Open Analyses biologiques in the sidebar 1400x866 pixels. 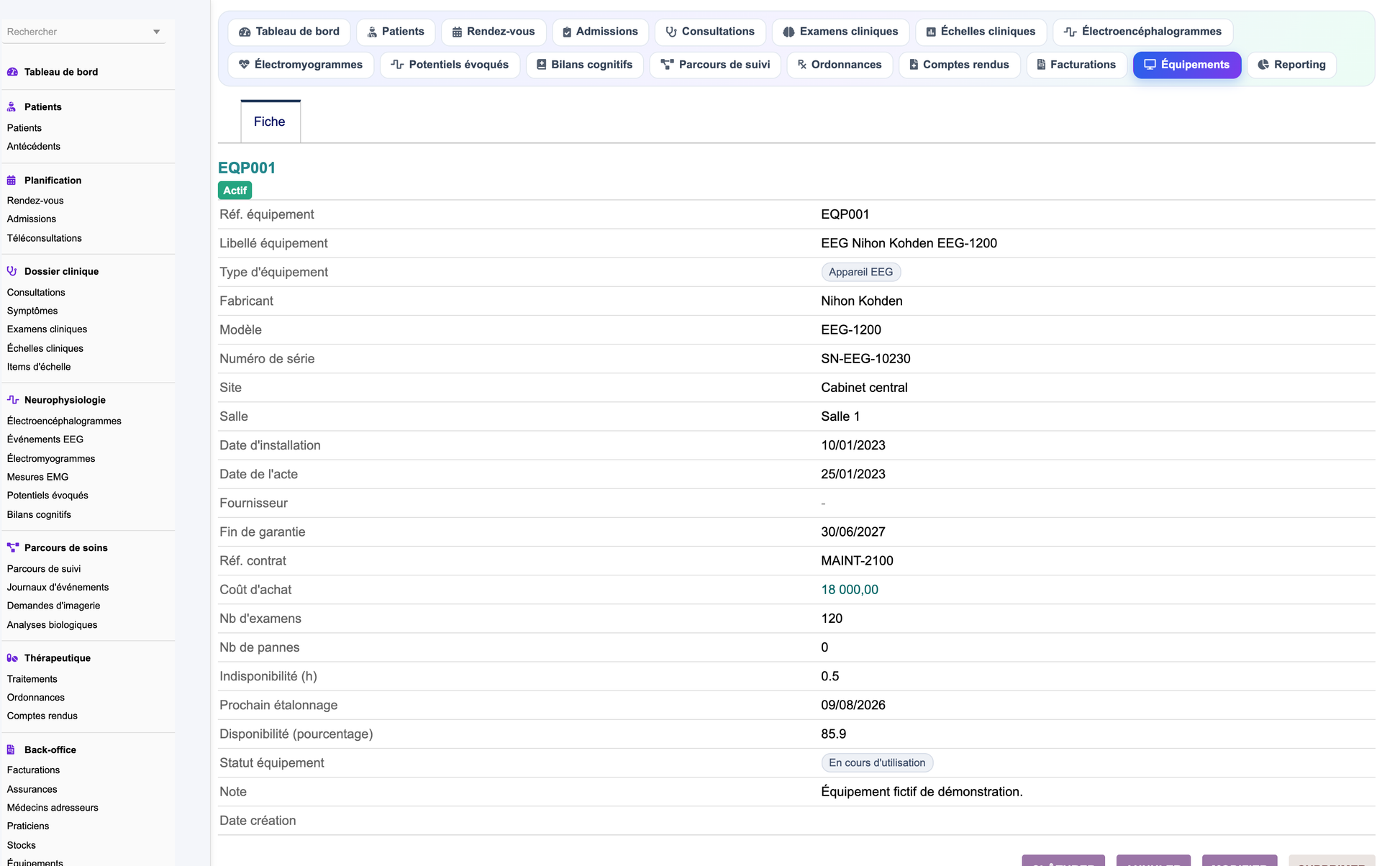click(53, 625)
